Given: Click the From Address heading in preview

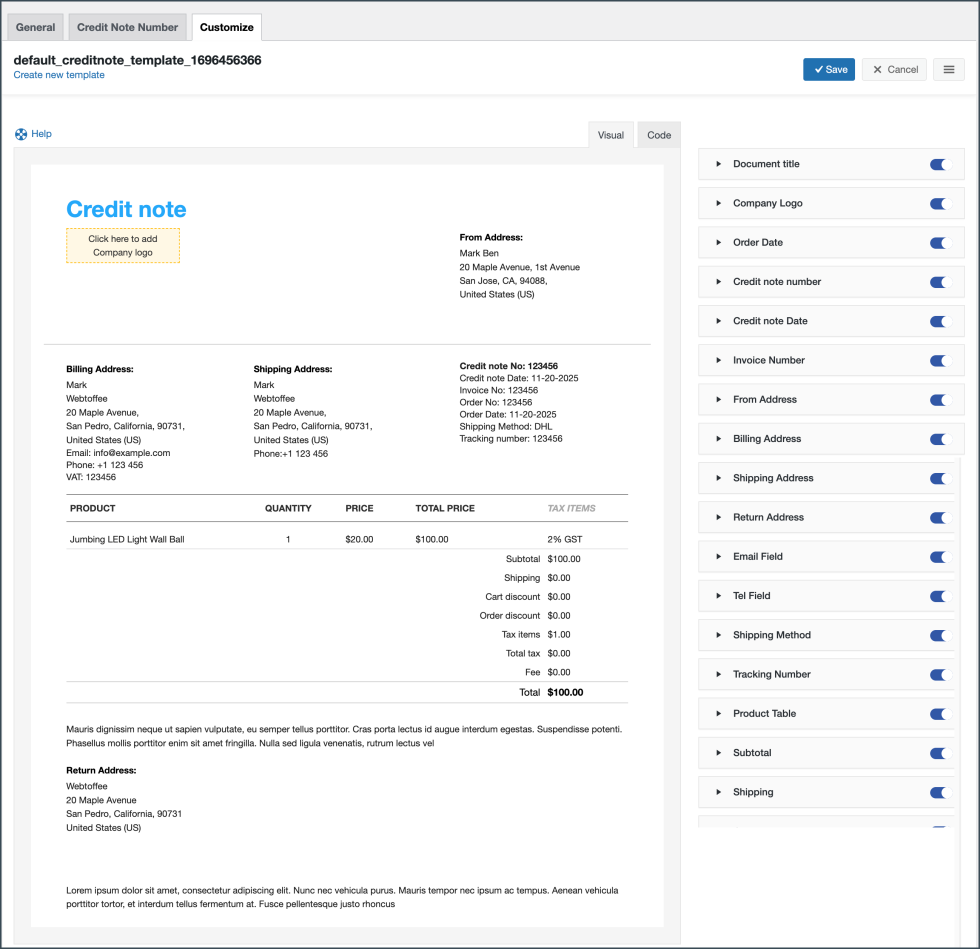Looking at the screenshot, I should click(x=491, y=238).
